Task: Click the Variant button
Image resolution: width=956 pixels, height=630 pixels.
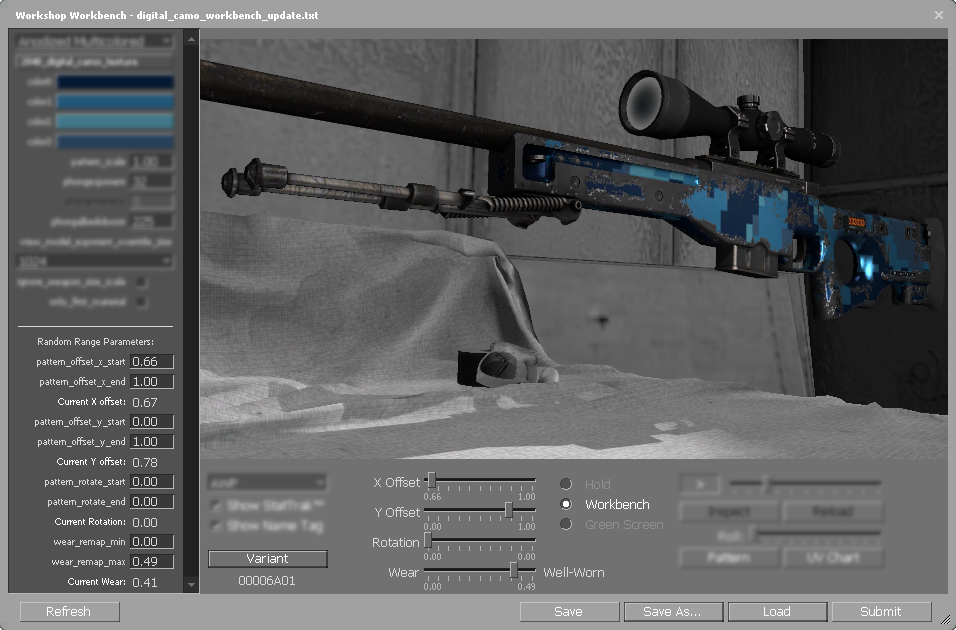Action: 268,559
